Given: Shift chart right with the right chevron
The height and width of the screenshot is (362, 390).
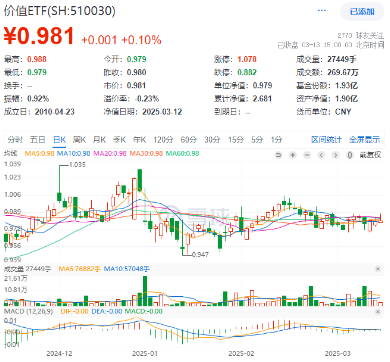Looking at the screenshot, I should [336, 155].
